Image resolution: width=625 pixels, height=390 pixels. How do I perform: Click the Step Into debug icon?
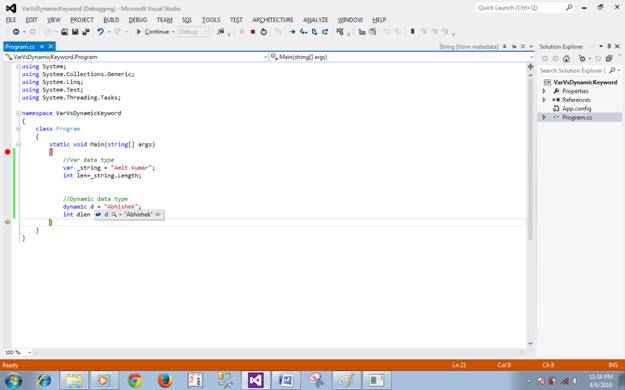[x=304, y=32]
